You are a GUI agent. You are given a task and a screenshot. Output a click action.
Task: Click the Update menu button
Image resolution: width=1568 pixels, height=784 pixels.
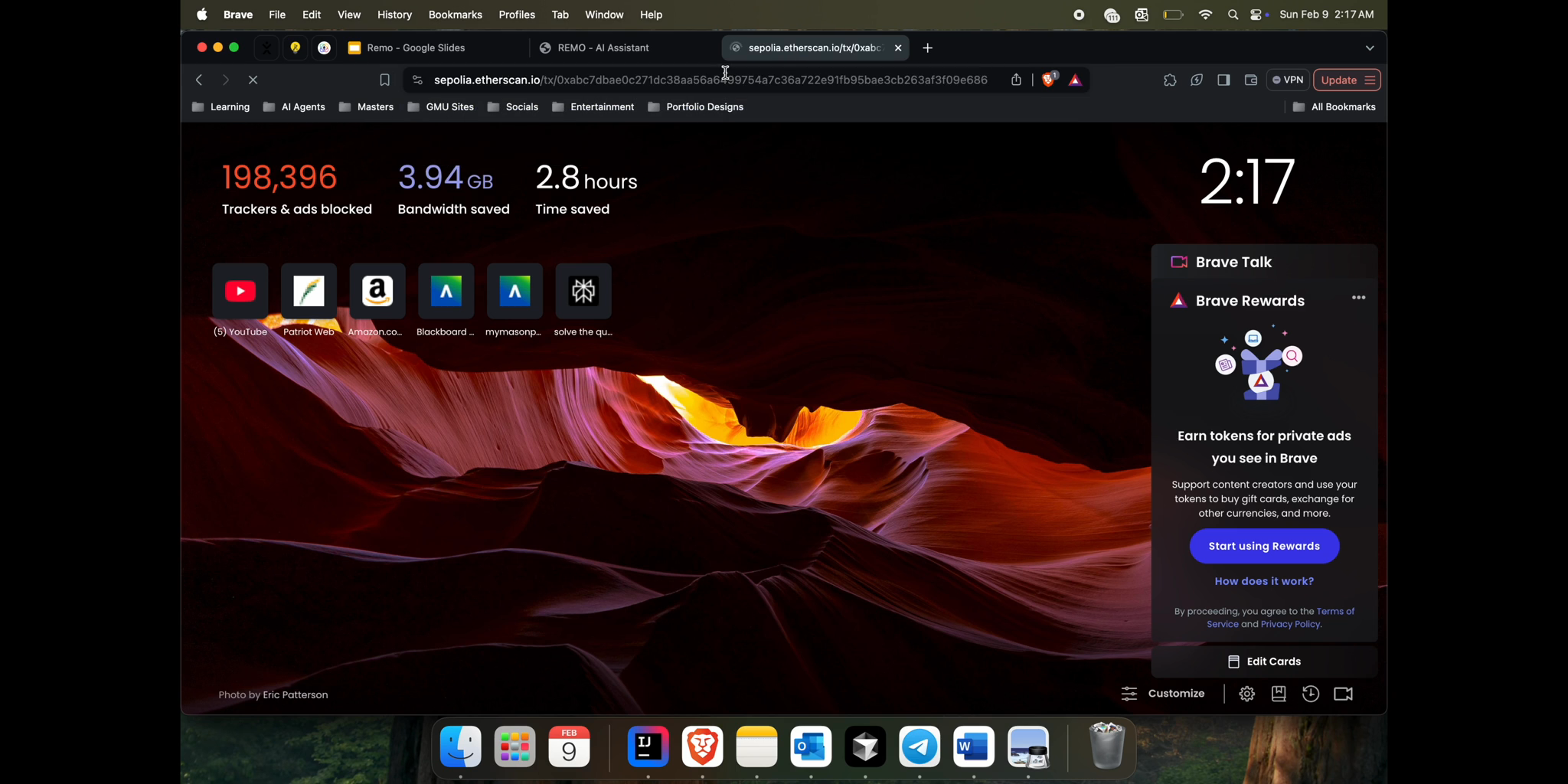coord(1347,80)
